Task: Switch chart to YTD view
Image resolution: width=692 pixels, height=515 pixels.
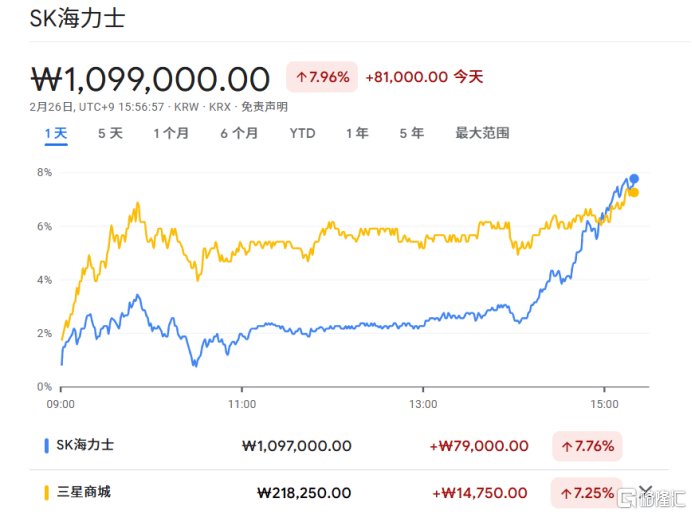Action: 302,133
